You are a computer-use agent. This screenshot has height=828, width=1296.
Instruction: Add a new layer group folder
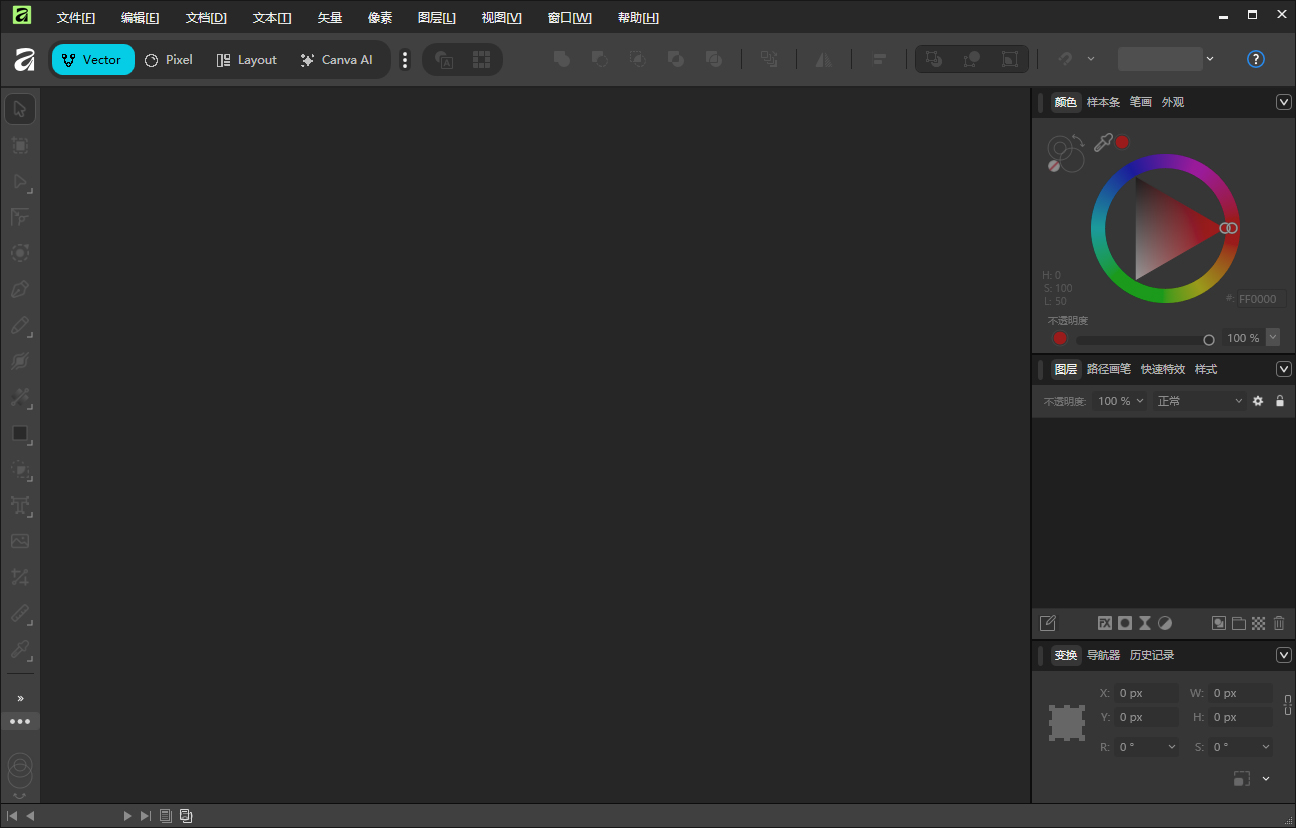coord(1238,622)
